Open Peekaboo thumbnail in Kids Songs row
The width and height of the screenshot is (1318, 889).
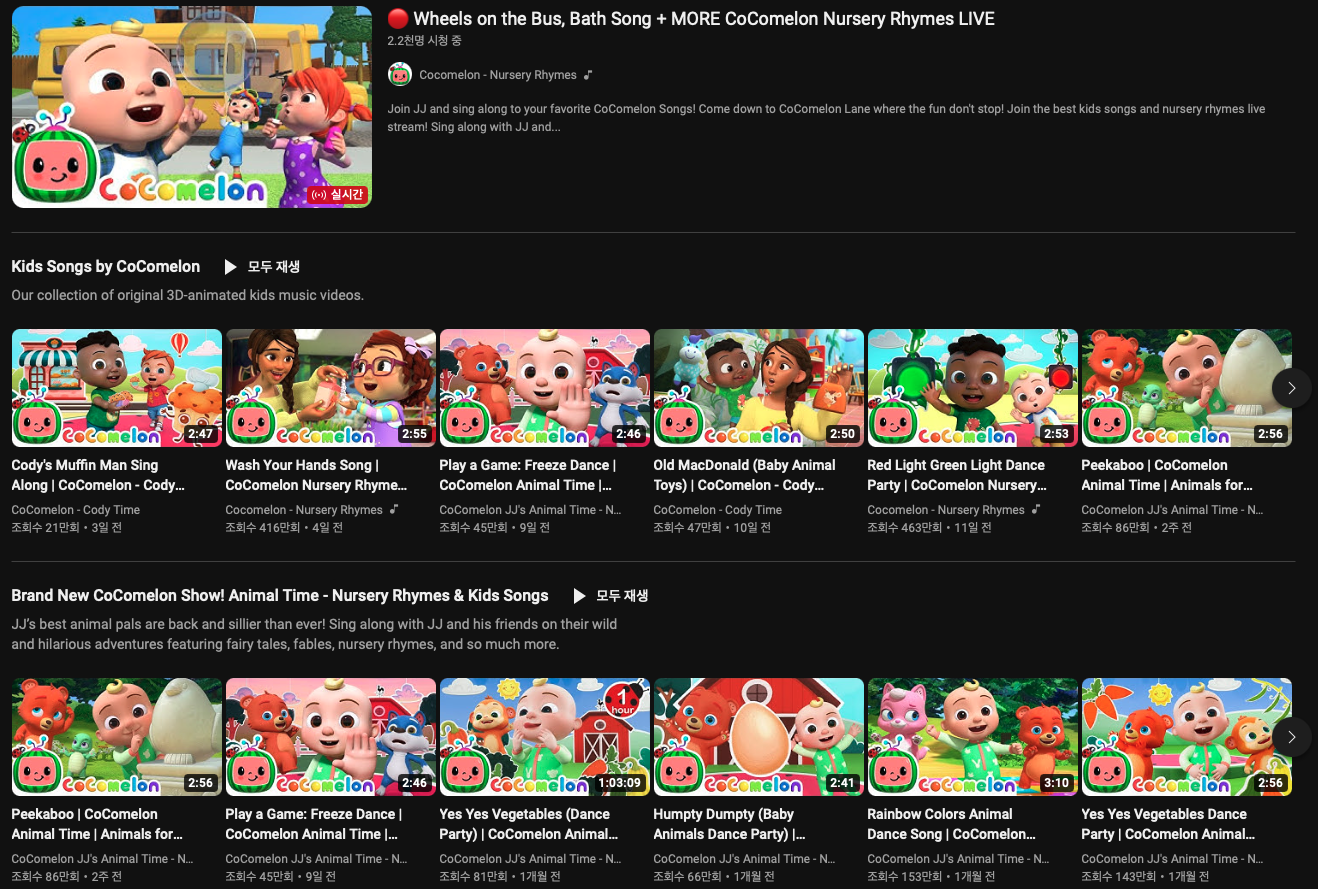(x=1187, y=388)
